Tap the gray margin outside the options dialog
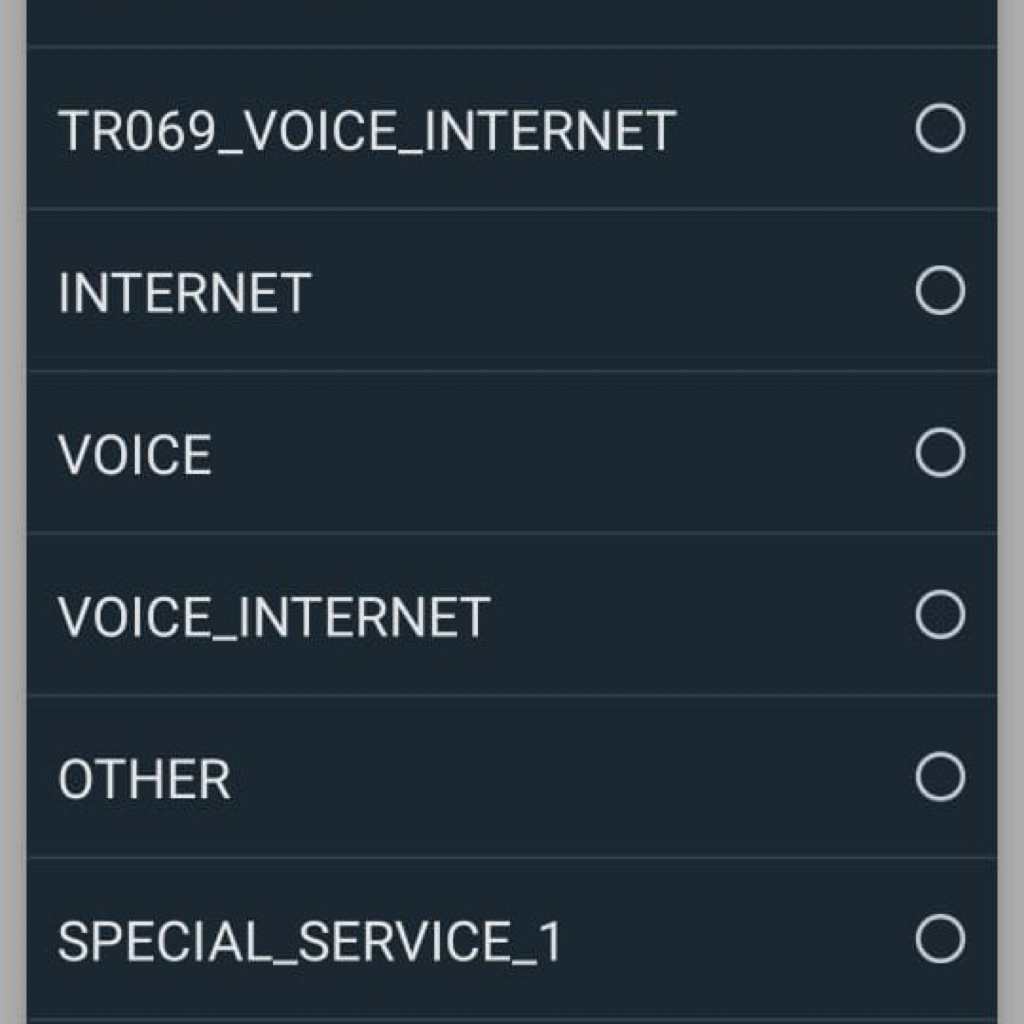The height and width of the screenshot is (1024, 1024). 12,500
